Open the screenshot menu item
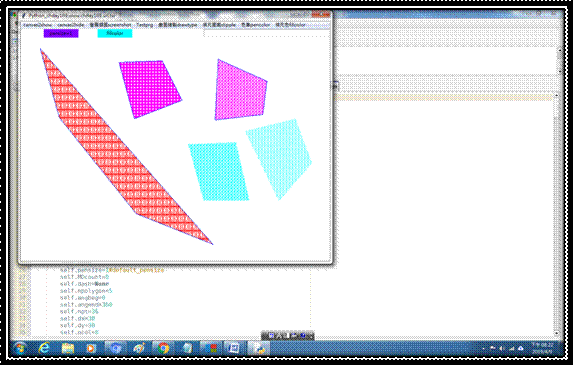The image size is (573, 365). point(110,25)
